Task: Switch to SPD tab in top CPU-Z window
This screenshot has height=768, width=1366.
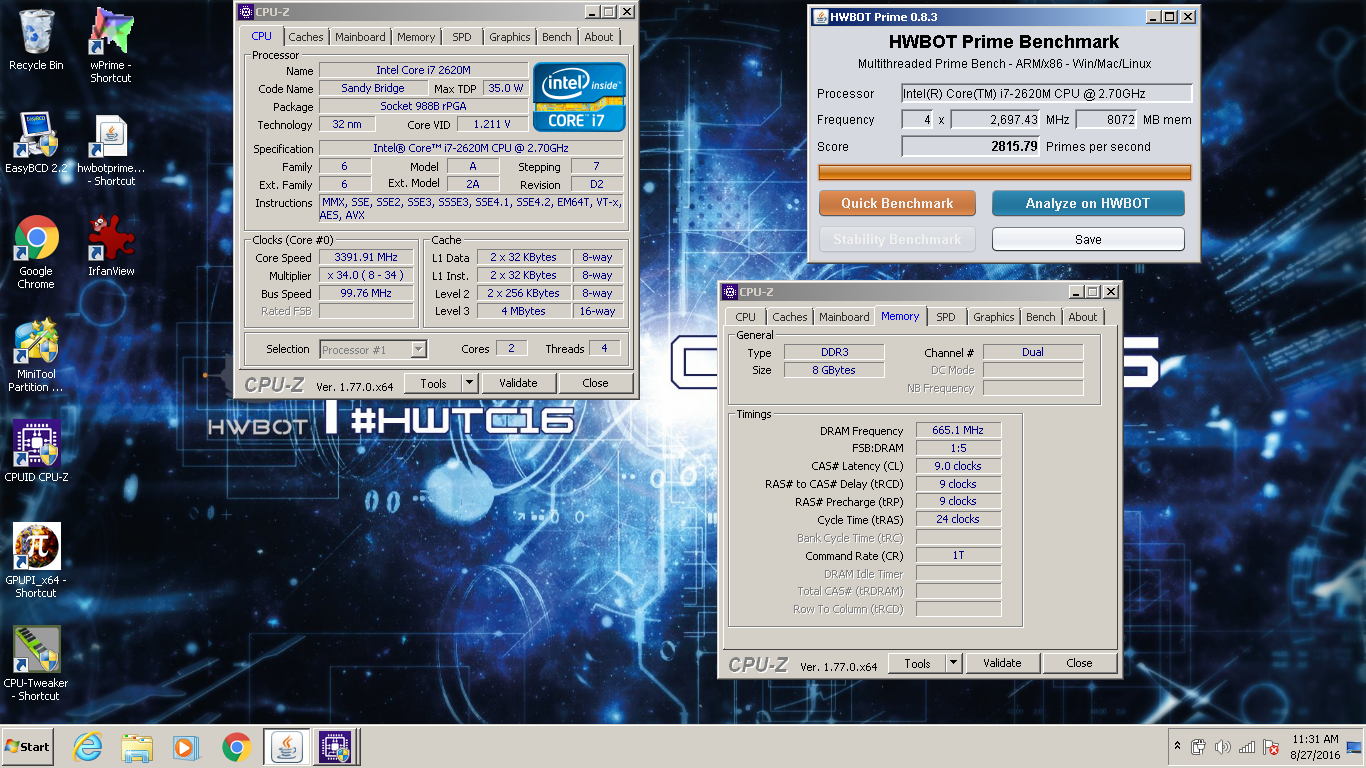Action: pos(461,37)
